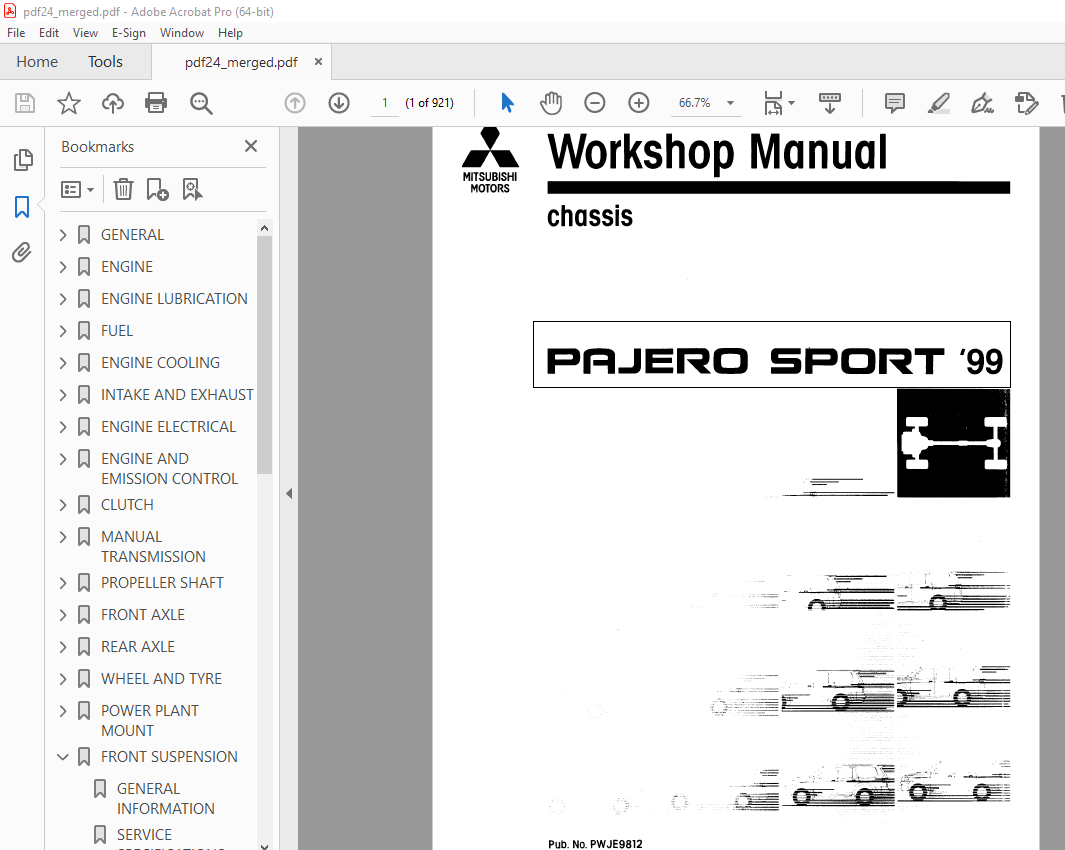Open the E-Sign menu
Image resolution: width=1065 pixels, height=850 pixels.
point(128,33)
